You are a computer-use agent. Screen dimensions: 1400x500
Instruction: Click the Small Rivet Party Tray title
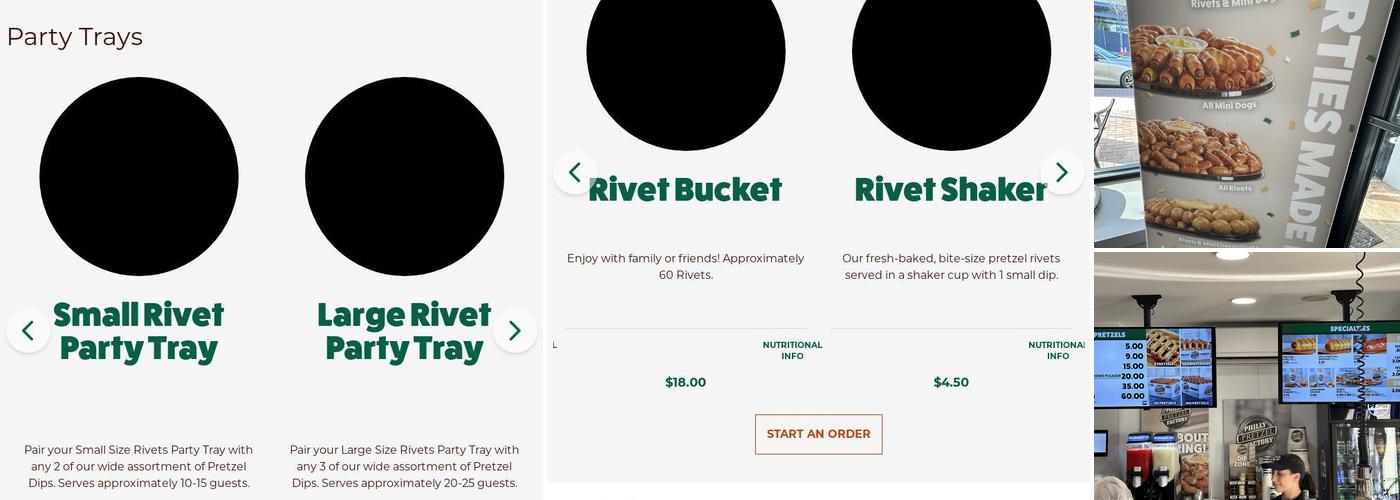(139, 331)
